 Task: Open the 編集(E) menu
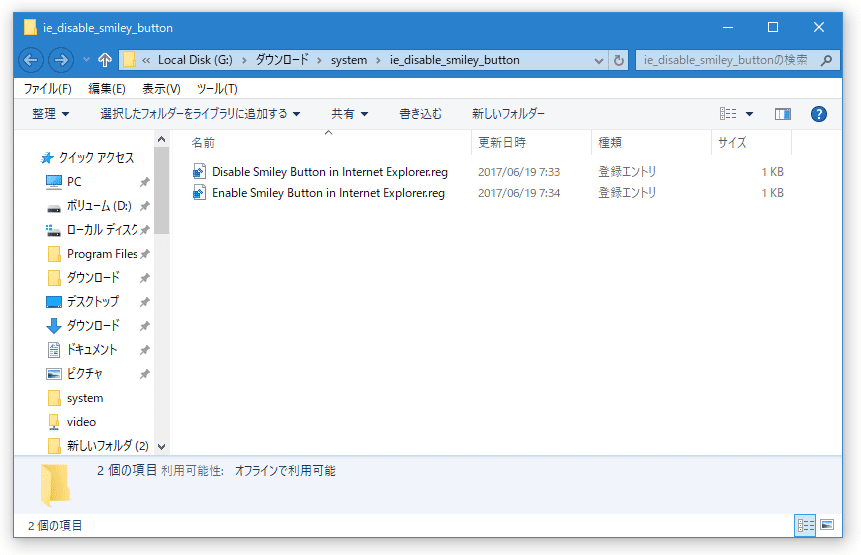[x=107, y=89]
